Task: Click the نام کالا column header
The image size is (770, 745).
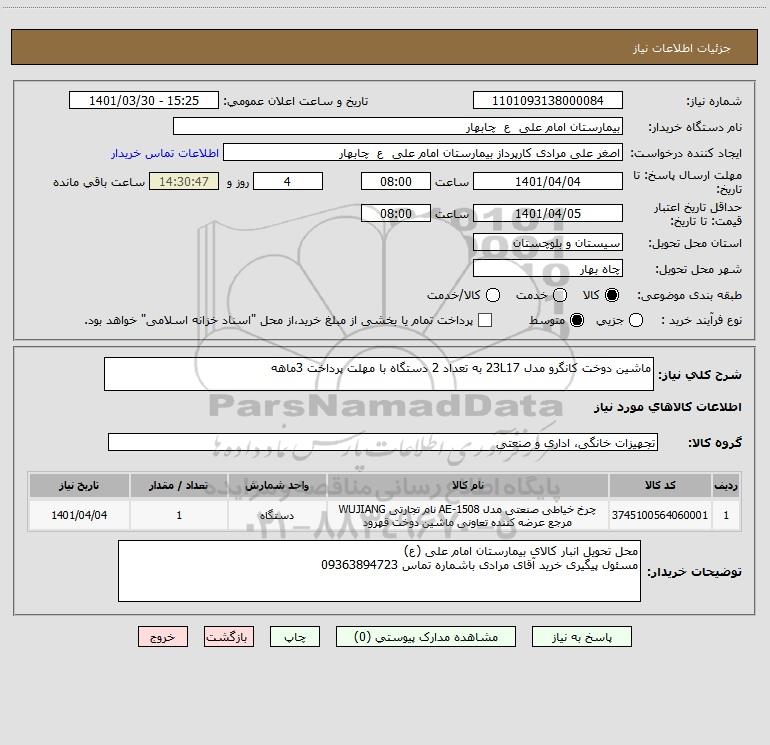Action: tap(468, 485)
